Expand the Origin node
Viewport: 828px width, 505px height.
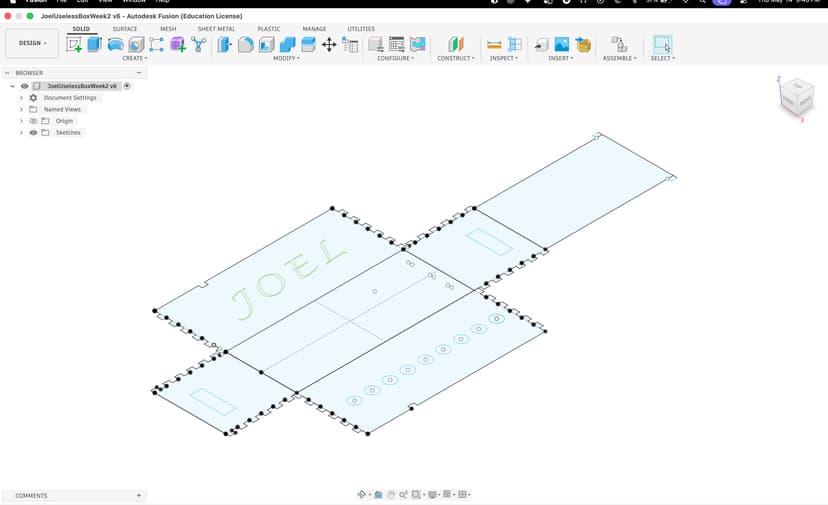[x=21, y=121]
